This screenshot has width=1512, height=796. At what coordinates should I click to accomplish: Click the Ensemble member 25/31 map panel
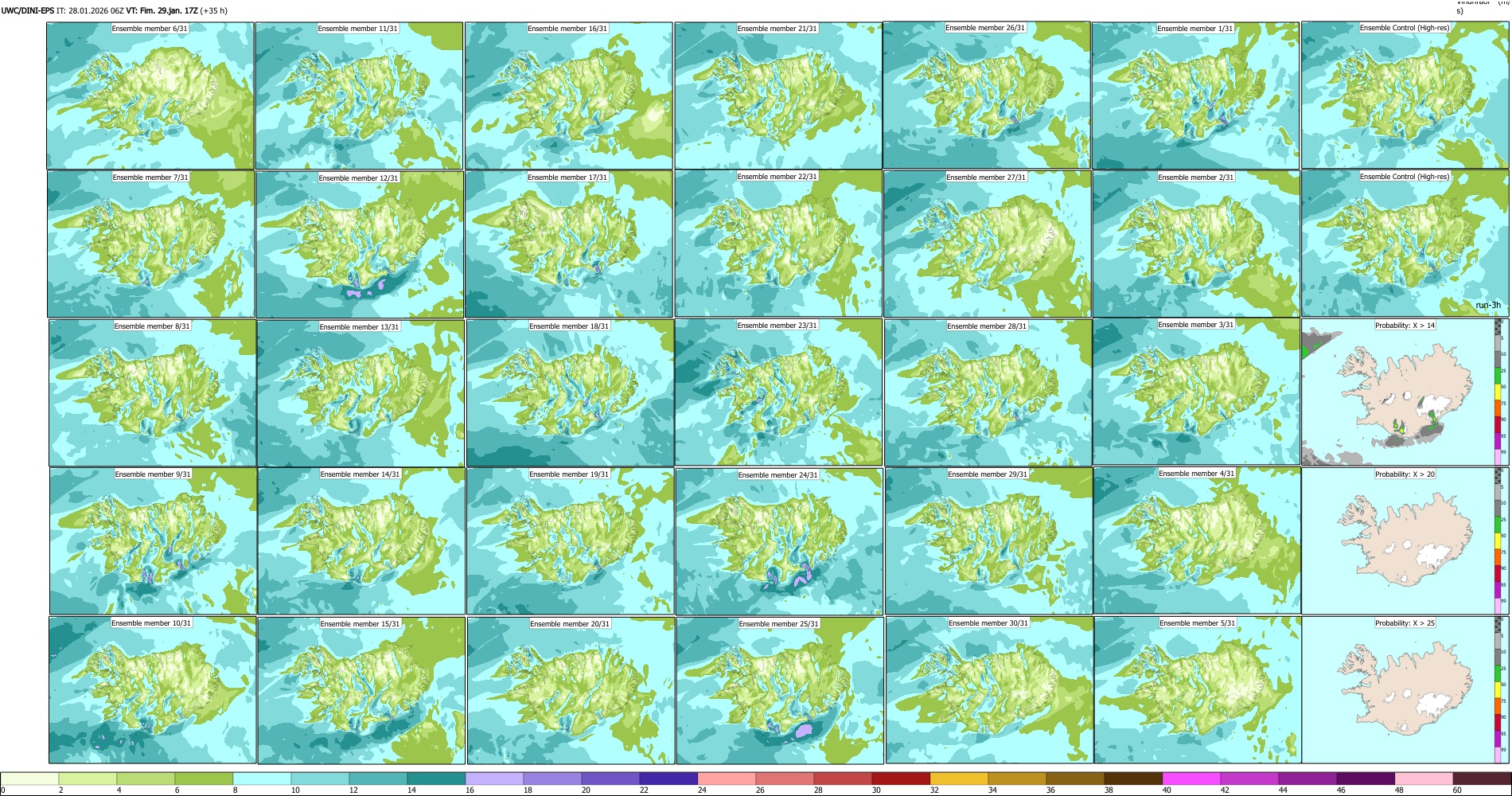point(780,690)
